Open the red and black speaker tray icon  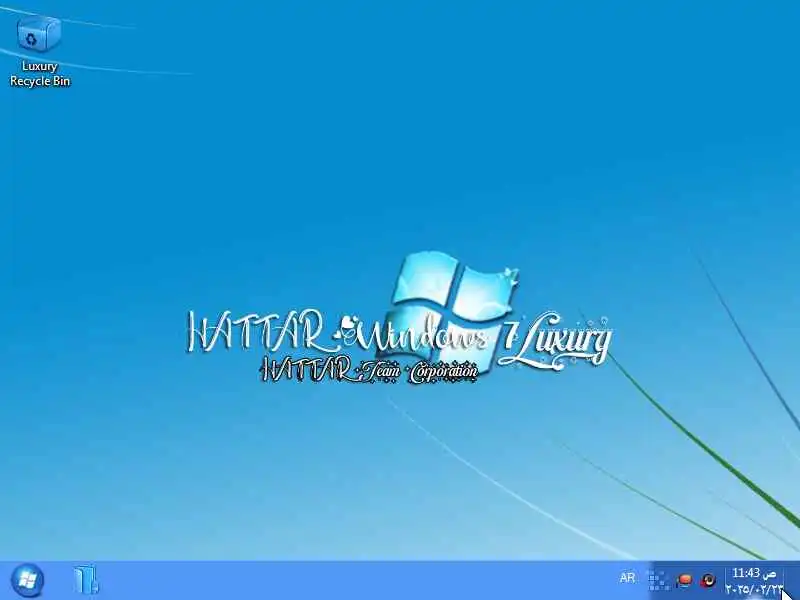pos(708,580)
